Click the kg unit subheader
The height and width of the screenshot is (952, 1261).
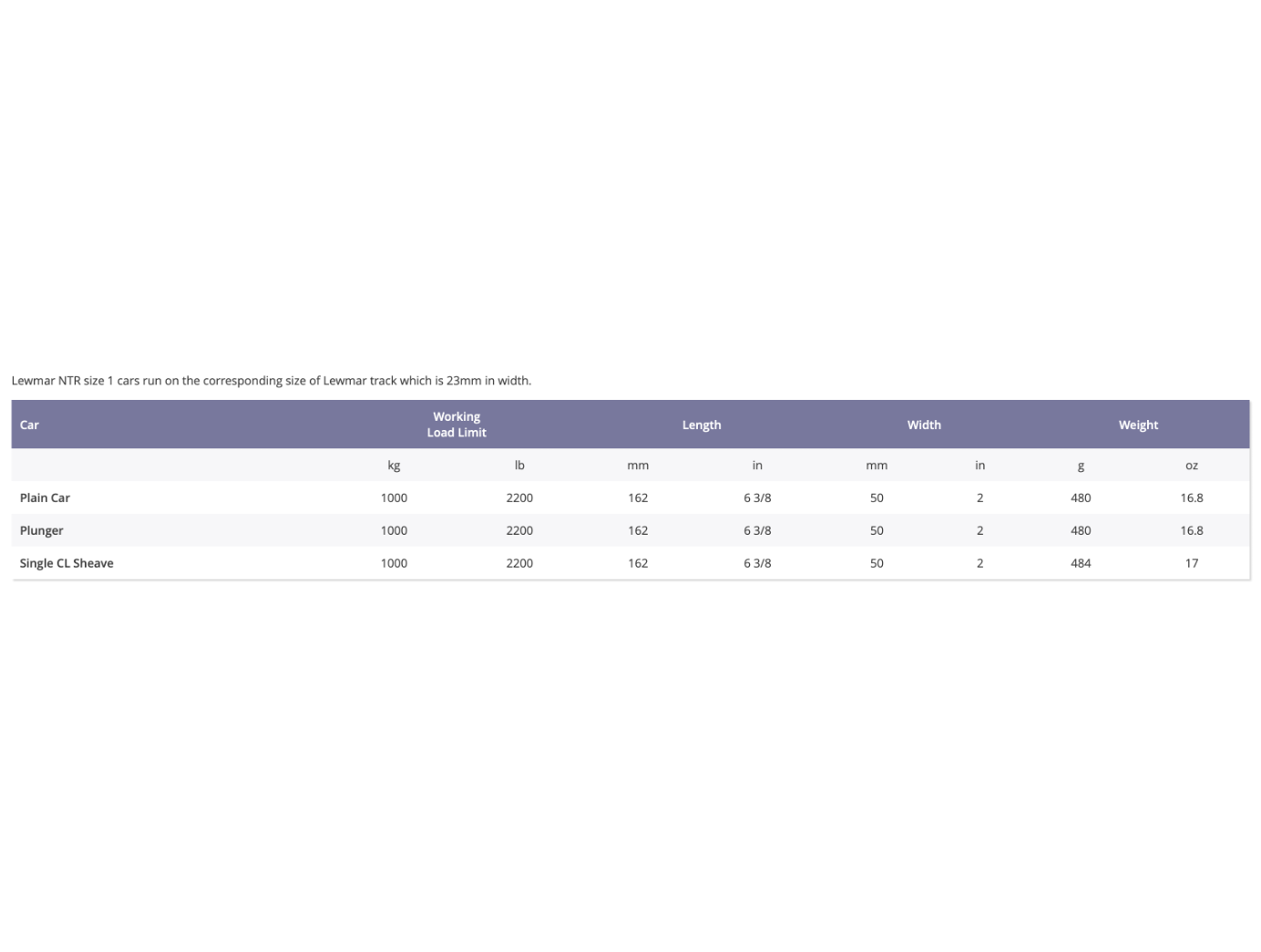pyautogui.click(x=394, y=465)
